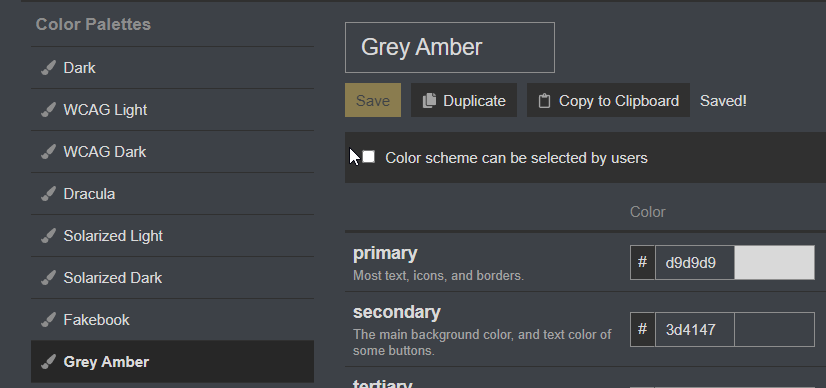The image size is (826, 388).
Task: Copy color scheme to clipboard
Action: point(608,100)
